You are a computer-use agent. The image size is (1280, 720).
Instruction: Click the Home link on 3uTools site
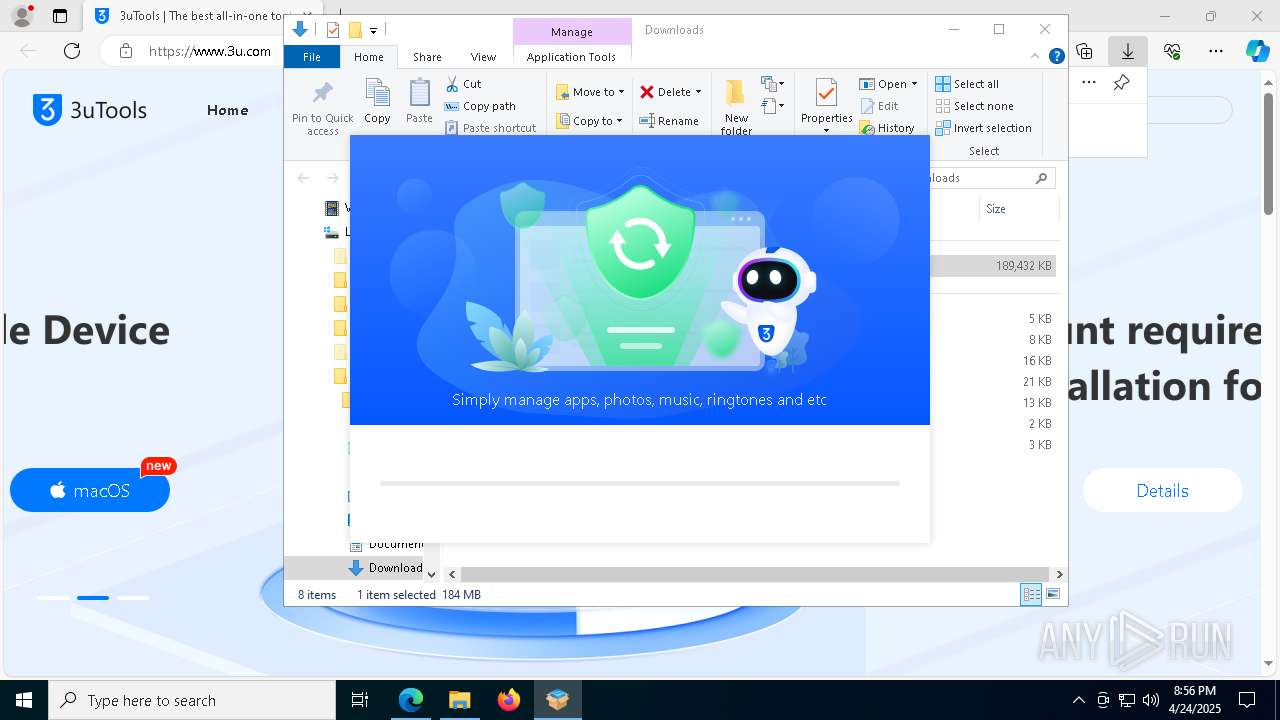point(227,110)
